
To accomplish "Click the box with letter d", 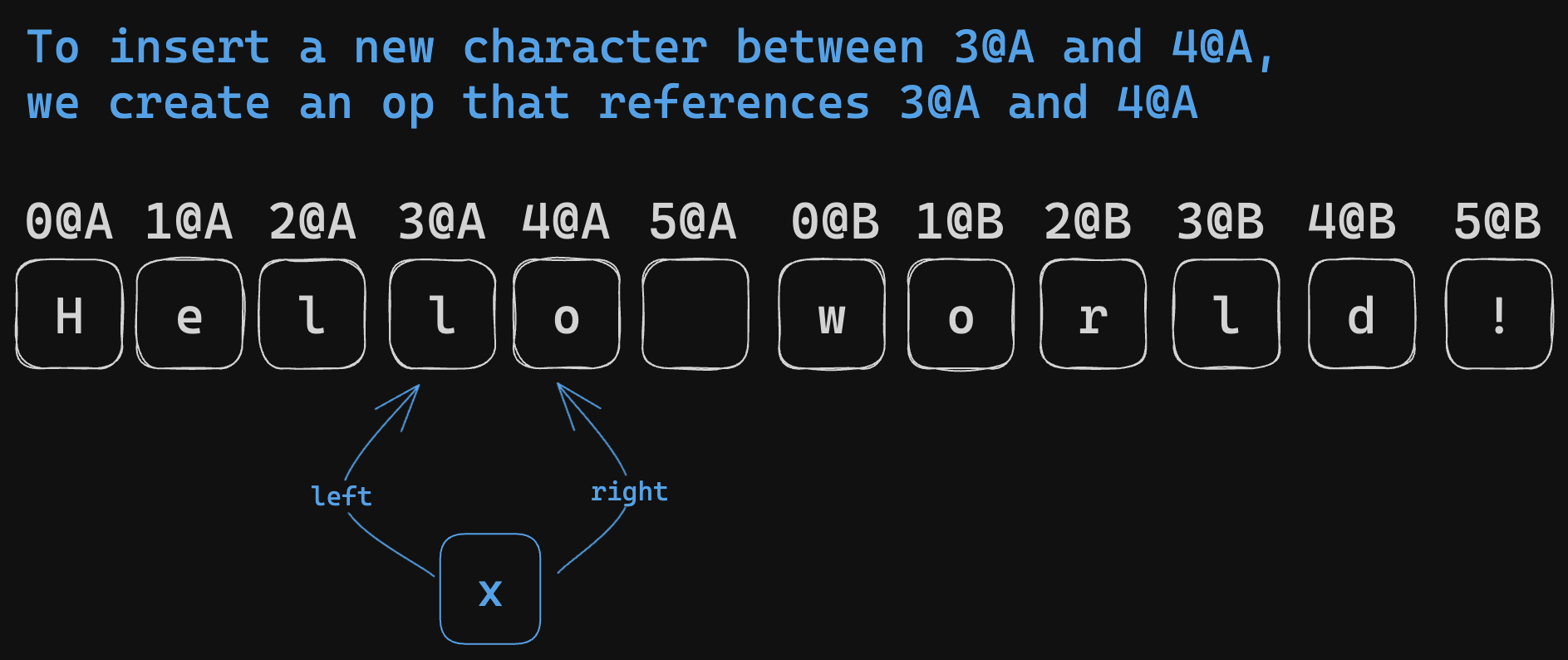I will tap(1361, 314).
